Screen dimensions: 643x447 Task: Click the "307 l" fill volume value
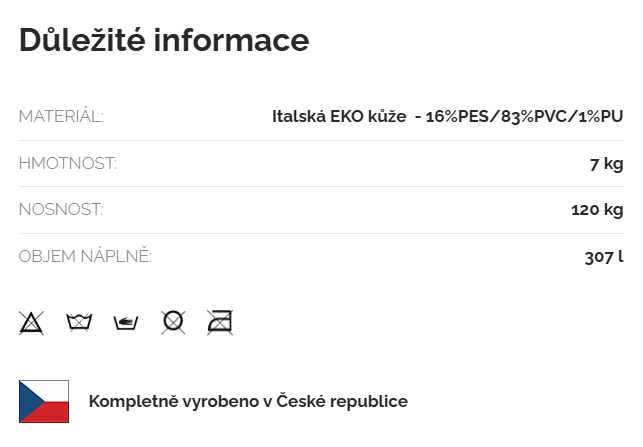(603, 257)
